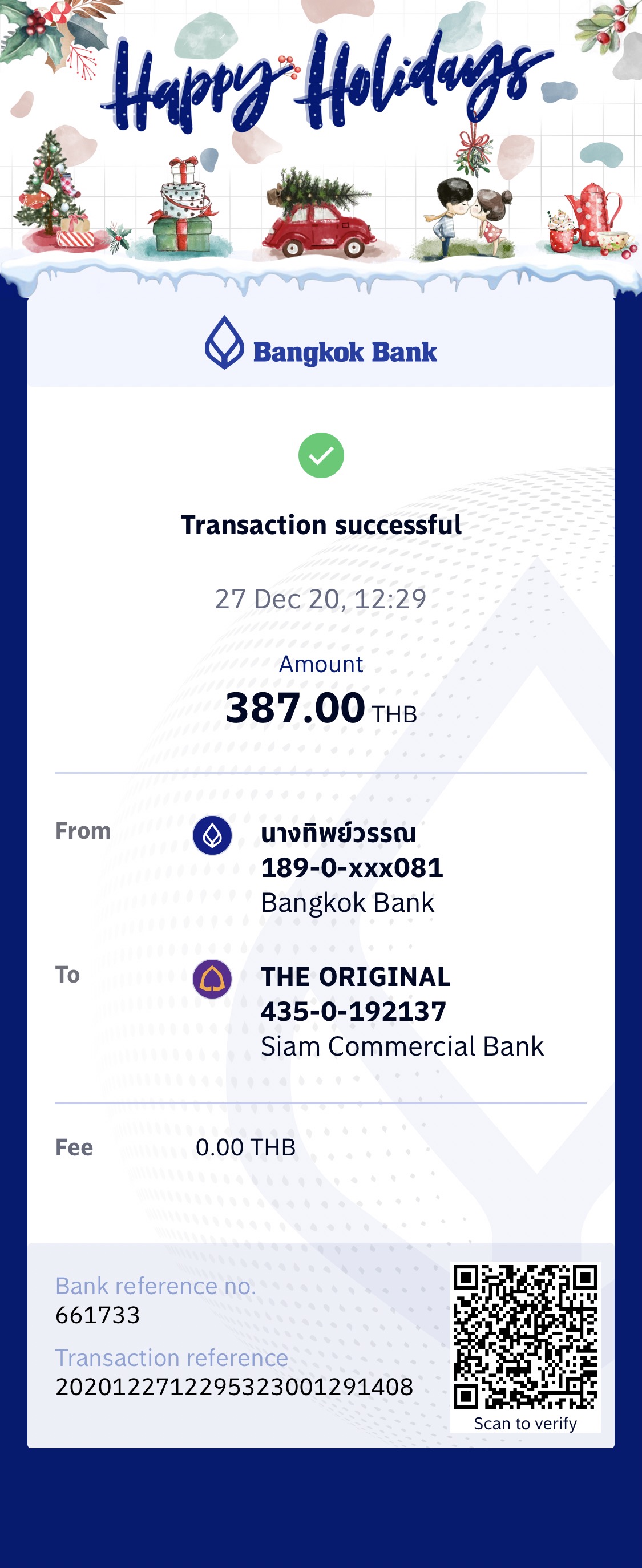Click the Bangkok Bank logo icon in header
The width and height of the screenshot is (642, 1568).
(x=224, y=342)
